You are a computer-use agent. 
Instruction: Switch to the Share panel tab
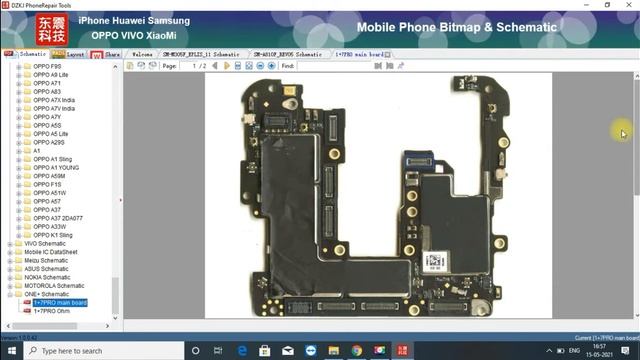pyautogui.click(x=106, y=54)
